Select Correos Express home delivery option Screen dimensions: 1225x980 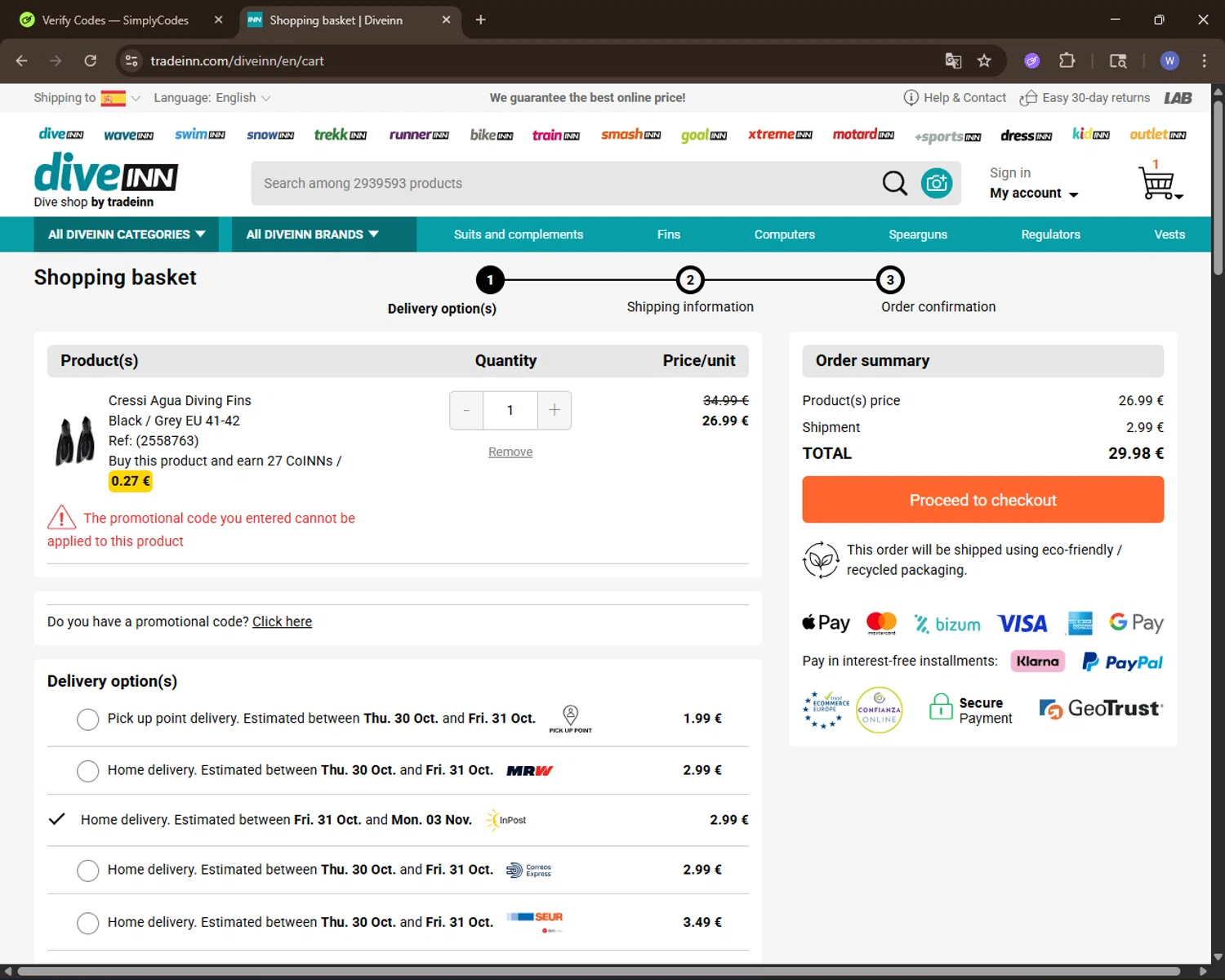point(87,871)
